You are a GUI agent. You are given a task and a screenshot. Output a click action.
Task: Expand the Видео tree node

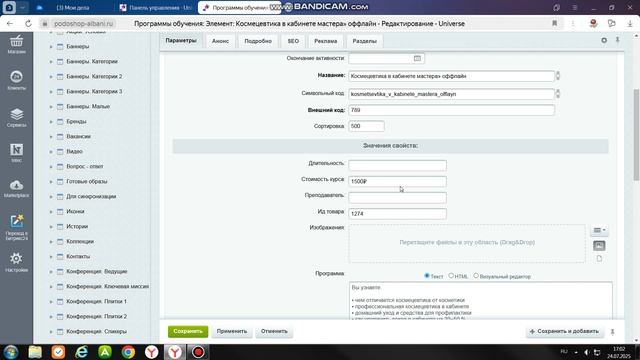tap(51, 151)
